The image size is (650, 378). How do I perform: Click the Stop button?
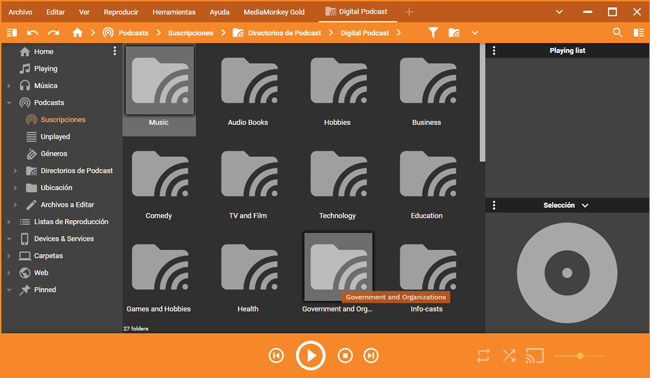pyautogui.click(x=345, y=356)
